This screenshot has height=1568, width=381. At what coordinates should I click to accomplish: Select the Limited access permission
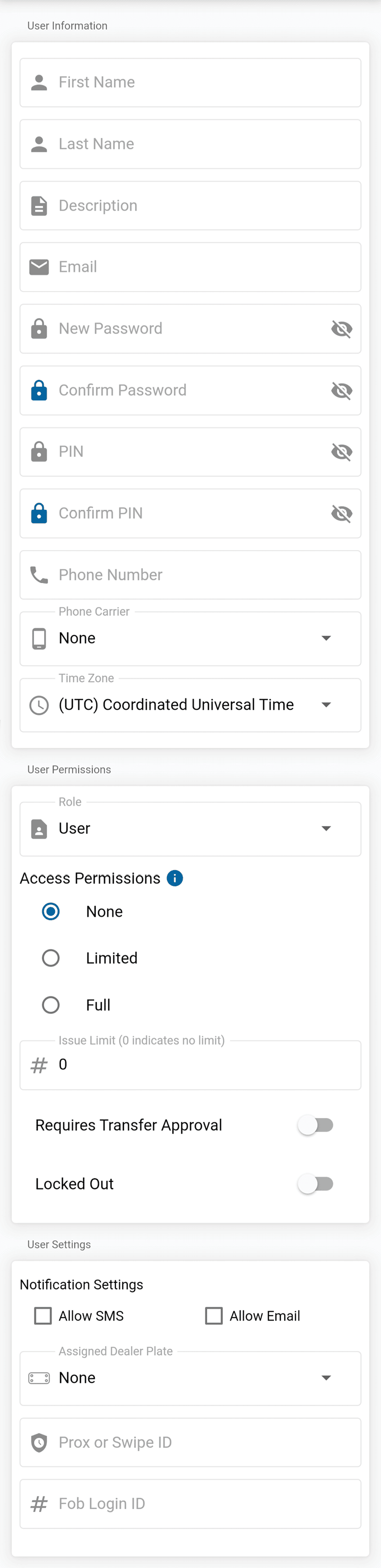coord(51,958)
